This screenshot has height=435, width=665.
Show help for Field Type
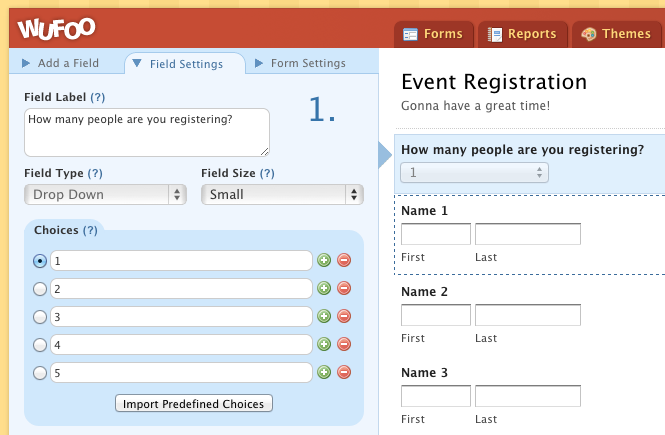point(95,173)
